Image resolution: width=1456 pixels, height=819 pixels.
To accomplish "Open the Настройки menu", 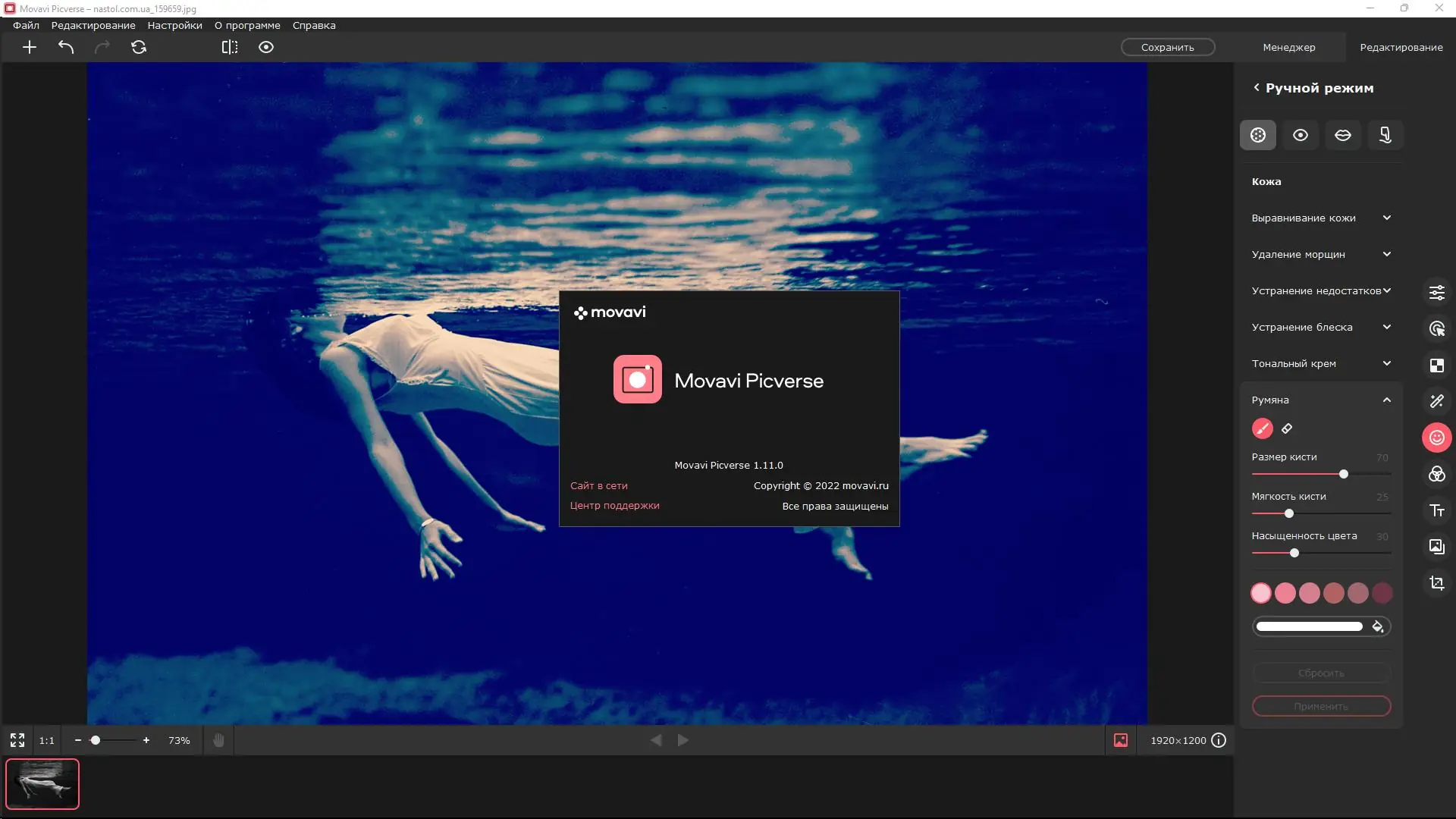I will pos(174,25).
